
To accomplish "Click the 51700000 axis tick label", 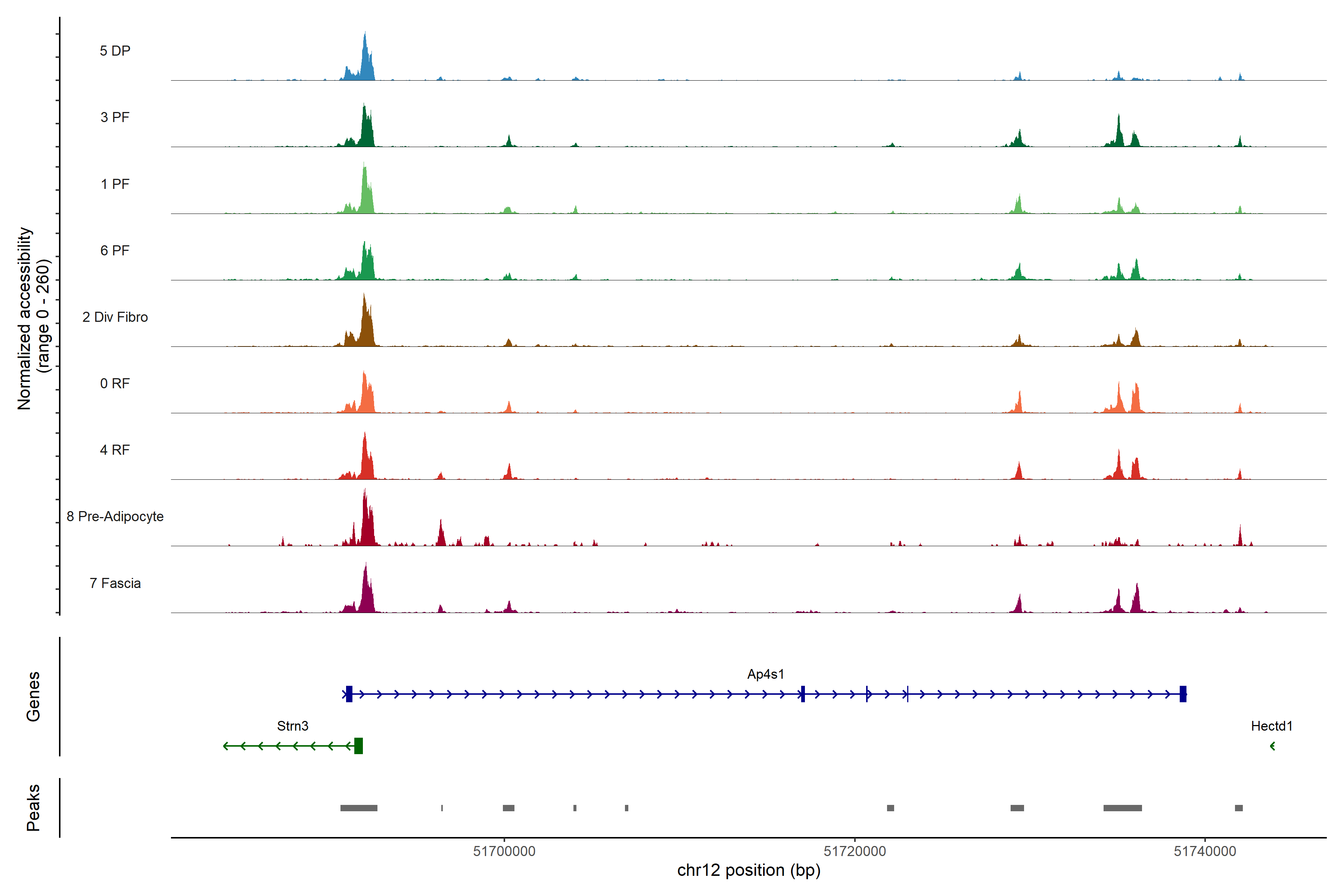I will 504,852.
